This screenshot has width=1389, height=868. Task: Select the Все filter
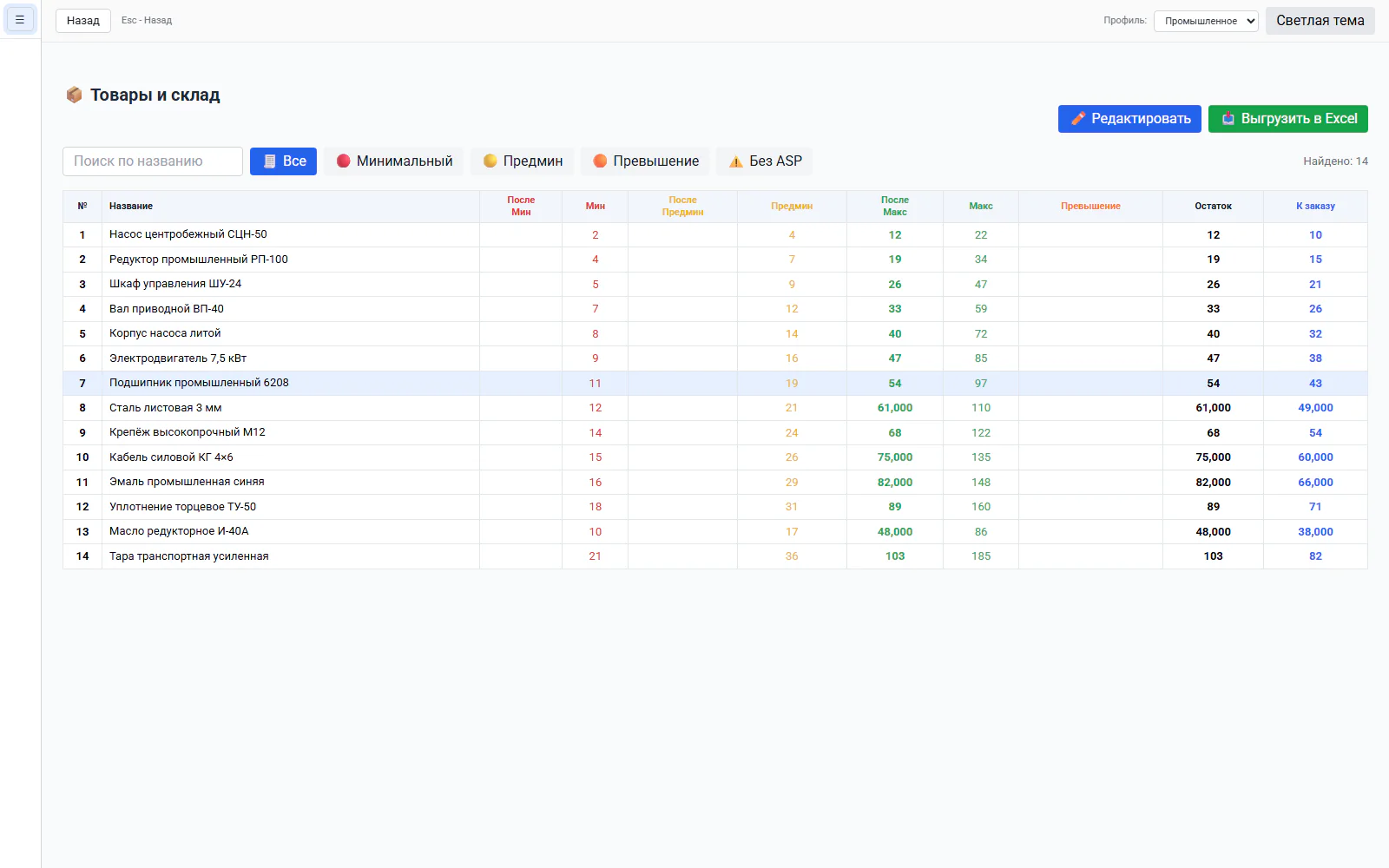[283, 161]
